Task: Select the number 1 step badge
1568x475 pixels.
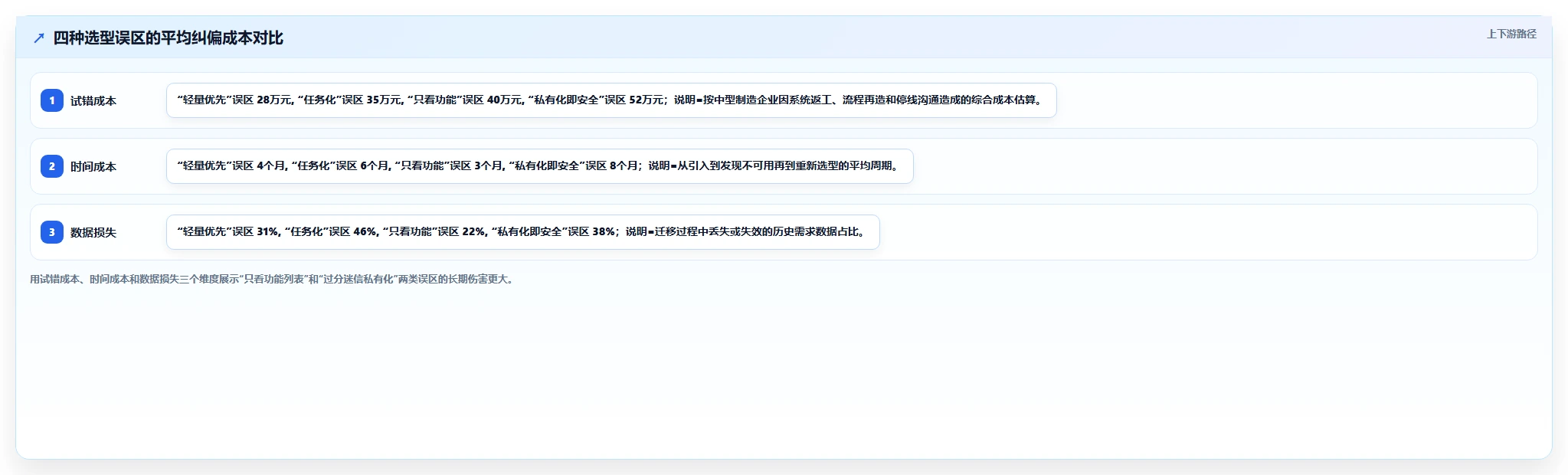Action: pyautogui.click(x=52, y=100)
